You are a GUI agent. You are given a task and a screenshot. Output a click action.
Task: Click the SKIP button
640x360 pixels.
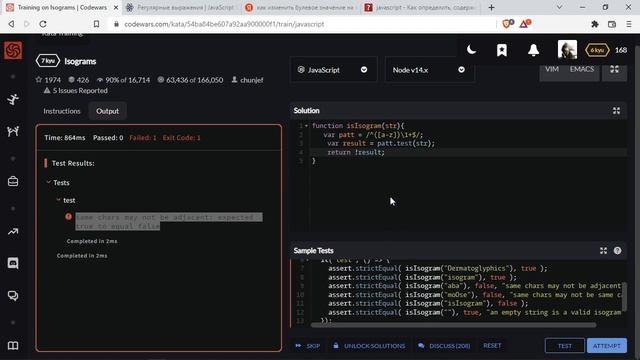(308, 346)
